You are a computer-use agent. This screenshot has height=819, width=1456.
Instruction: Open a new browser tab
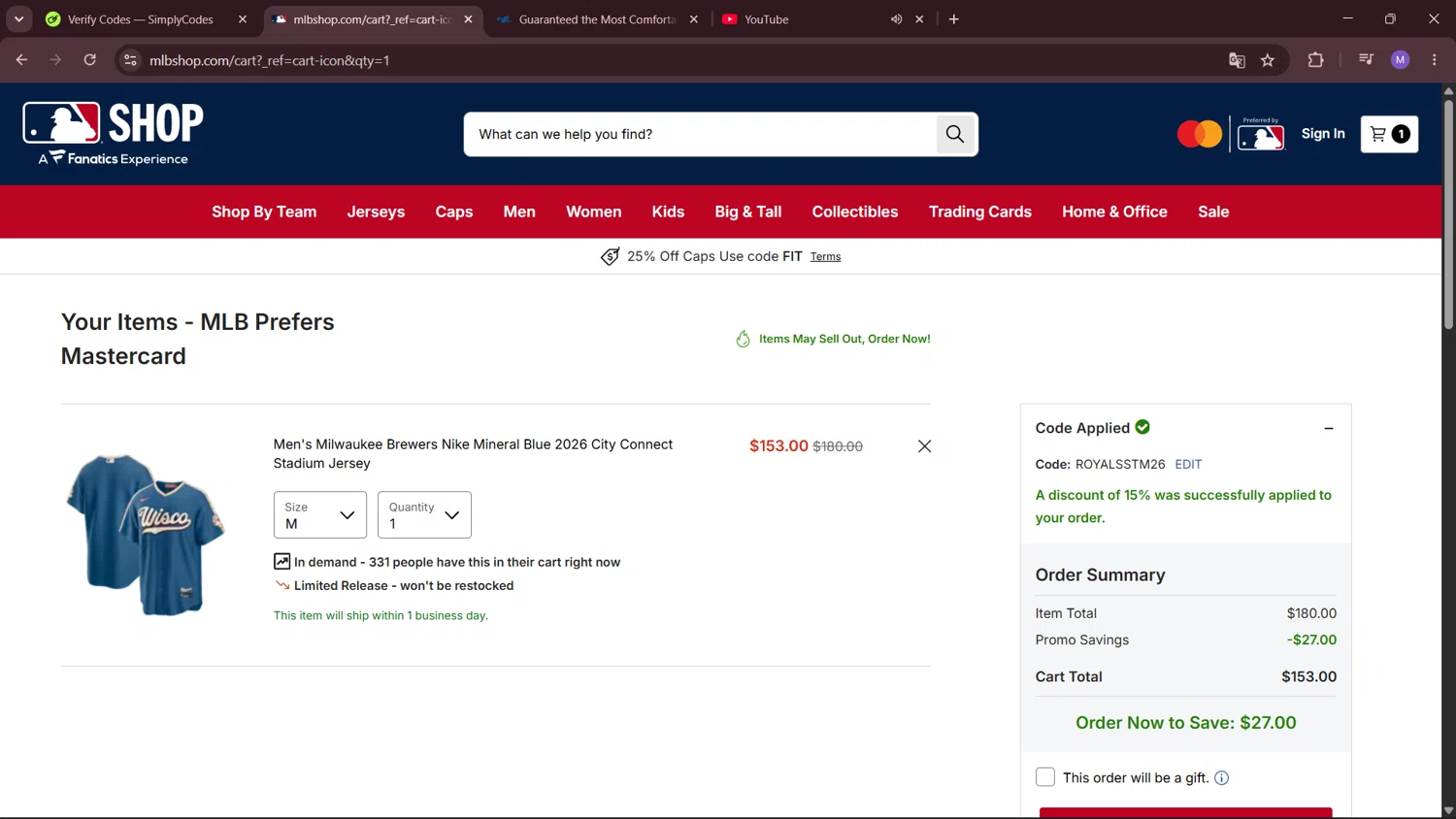[x=954, y=19]
